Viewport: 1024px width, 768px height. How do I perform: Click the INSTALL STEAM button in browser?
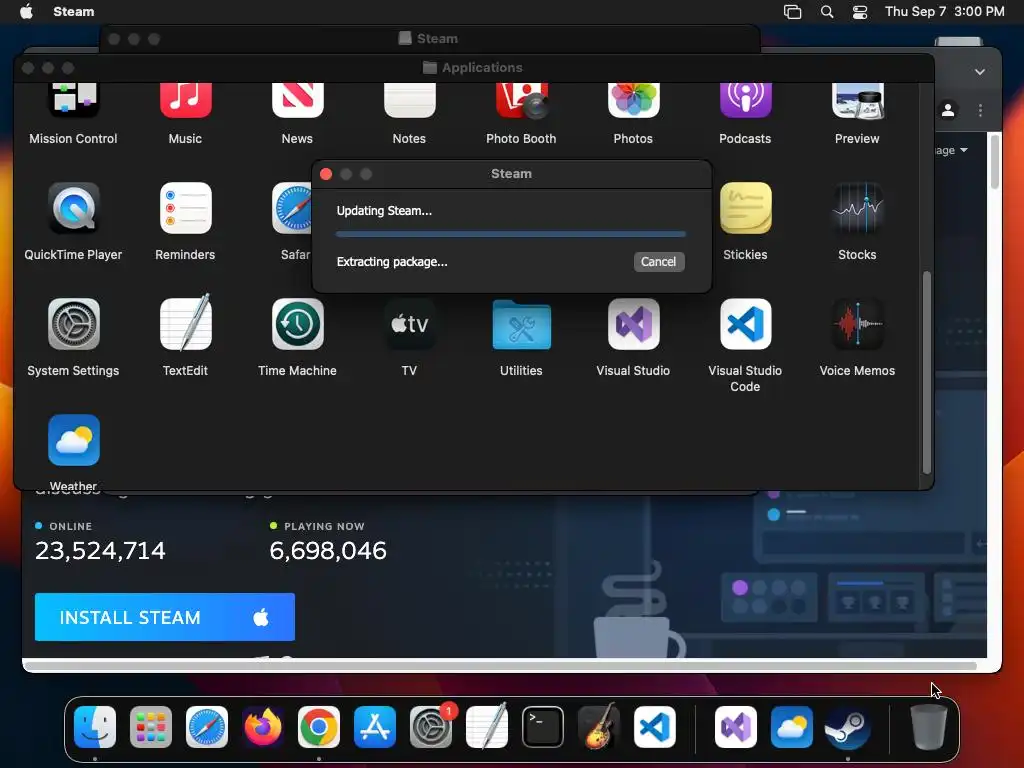(165, 616)
